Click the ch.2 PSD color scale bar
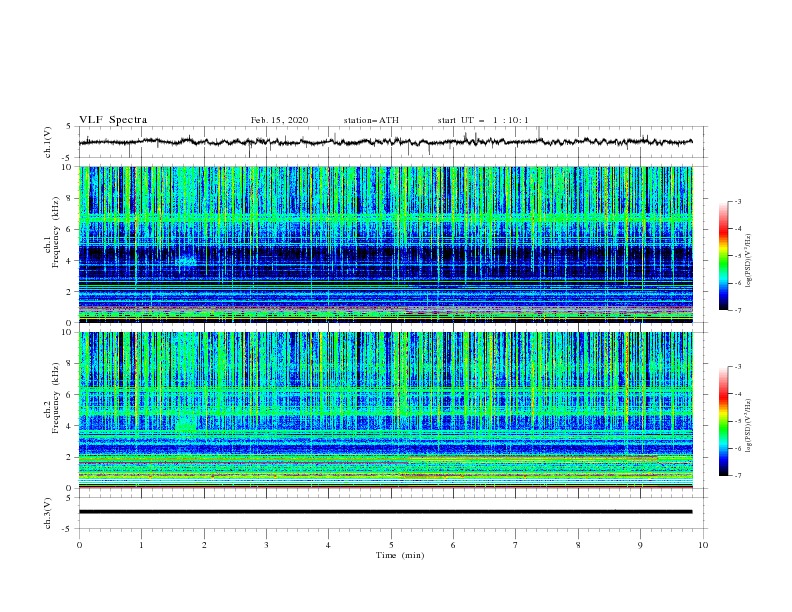The height and width of the screenshot is (612, 792). (x=723, y=421)
